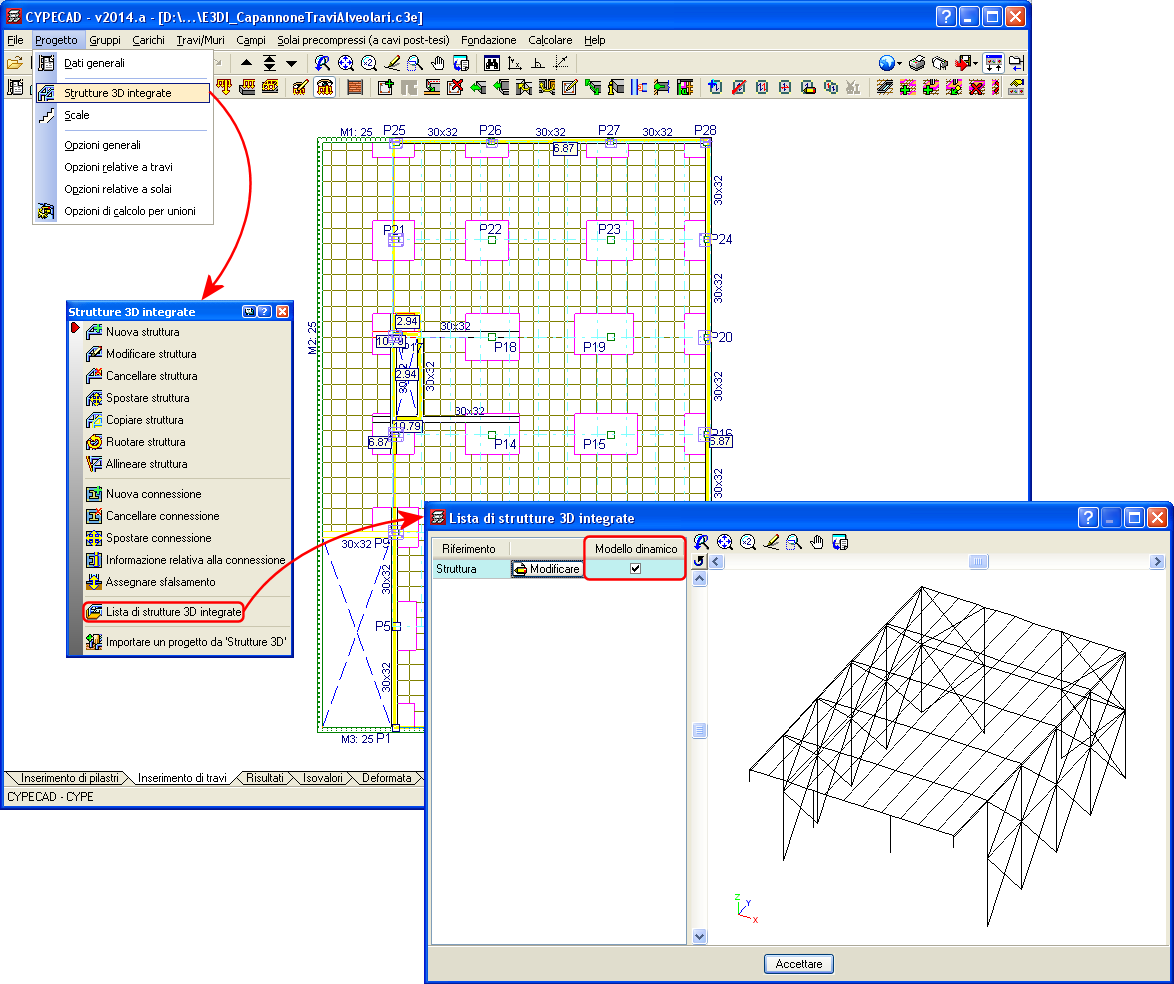The image size is (1174, 984).
Task: Select Scale in the Progetto menu
Action: pyautogui.click(x=124, y=115)
